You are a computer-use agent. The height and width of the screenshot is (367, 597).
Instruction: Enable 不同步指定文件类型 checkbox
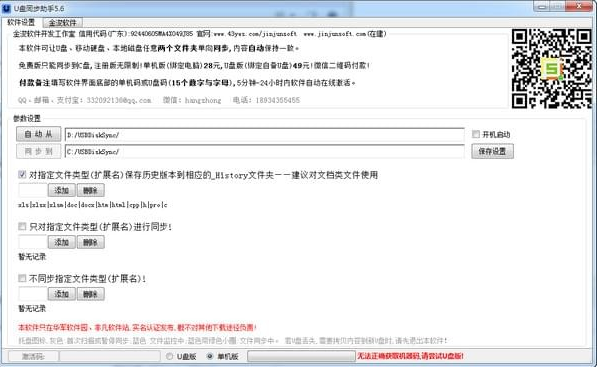pos(22,278)
